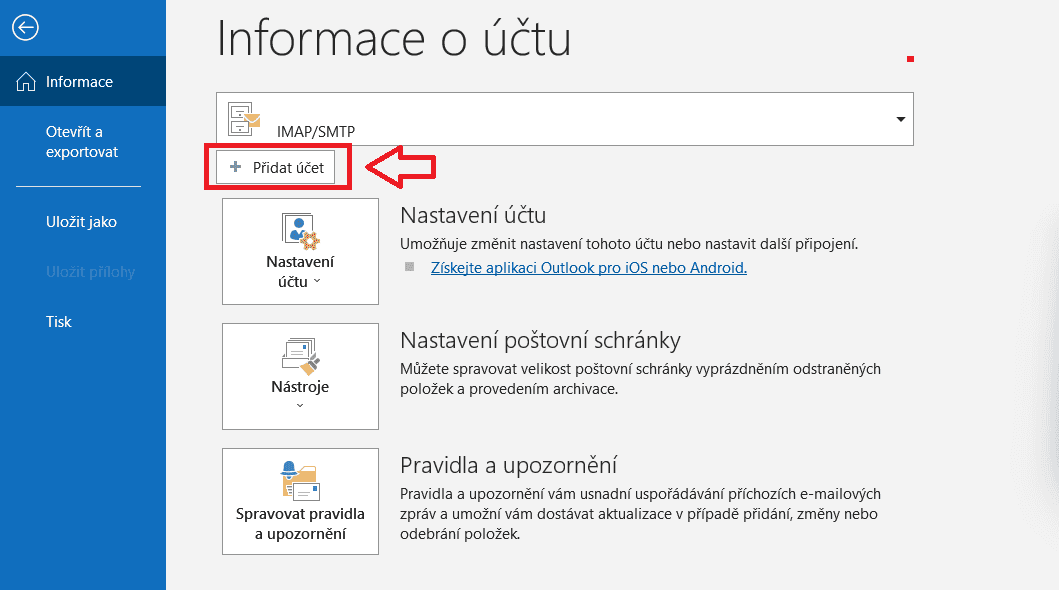Expand the chevron under Nástroje
Viewport: 1059px width, 590px height.
pyautogui.click(x=300, y=406)
